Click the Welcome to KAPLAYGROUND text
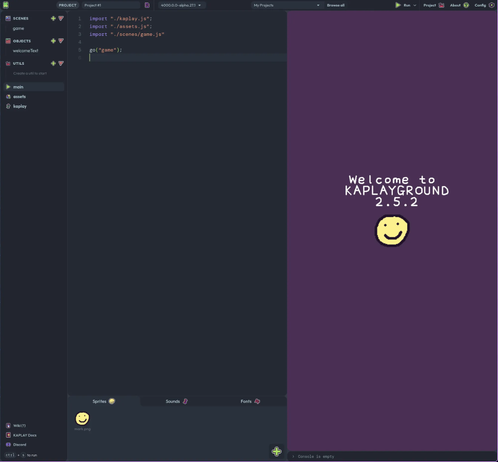Image resolution: width=498 pixels, height=462 pixels. click(x=396, y=191)
